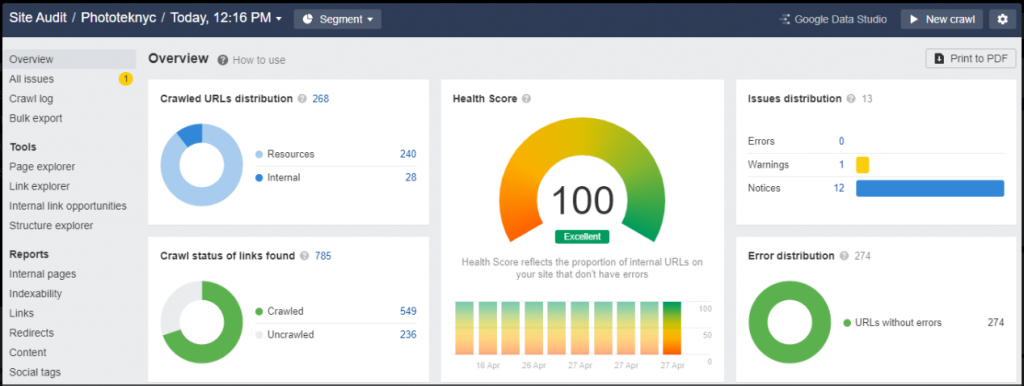
Task: Open Structure explorer tool
Action: (51, 225)
